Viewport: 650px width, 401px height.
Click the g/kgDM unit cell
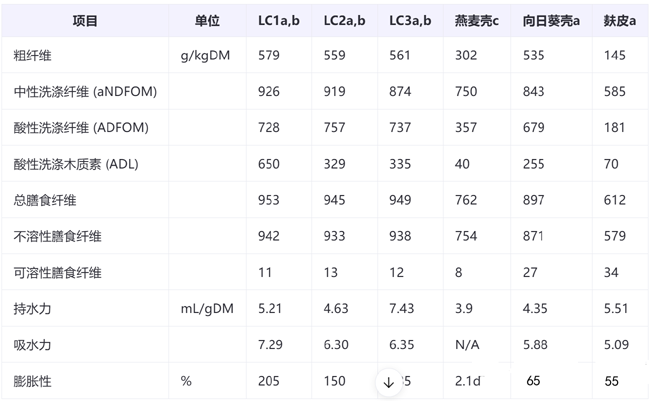(x=206, y=56)
